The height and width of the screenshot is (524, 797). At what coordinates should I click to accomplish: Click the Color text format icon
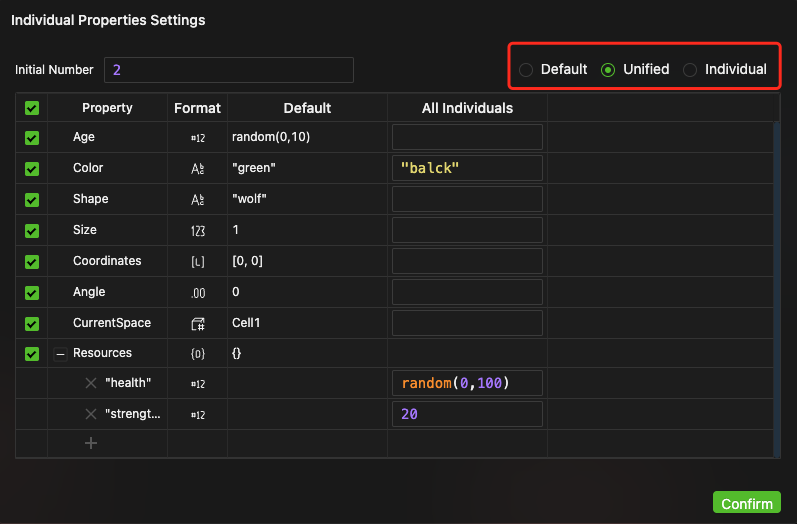click(197, 168)
